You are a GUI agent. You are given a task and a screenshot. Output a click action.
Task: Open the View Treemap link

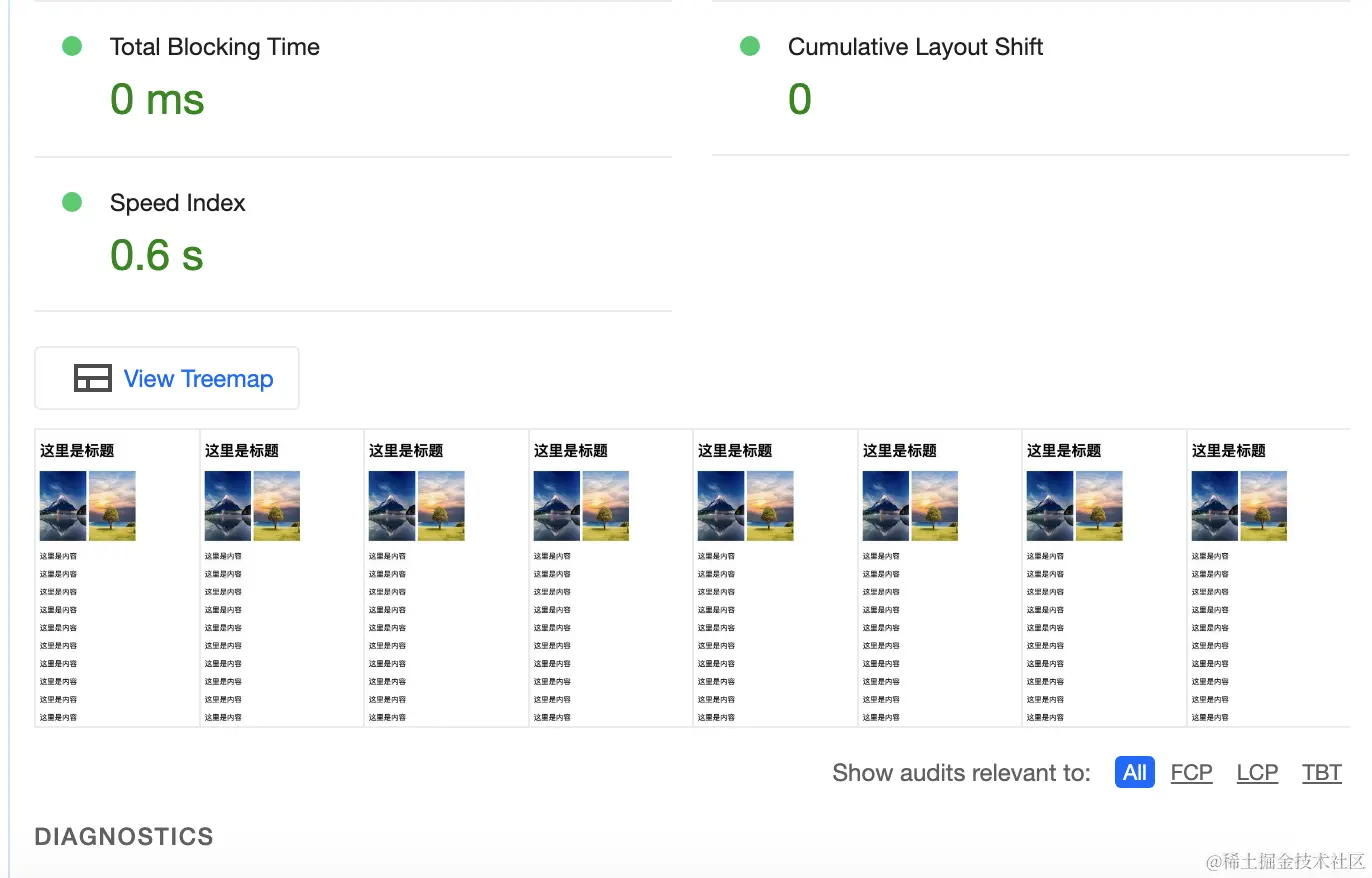coord(198,379)
